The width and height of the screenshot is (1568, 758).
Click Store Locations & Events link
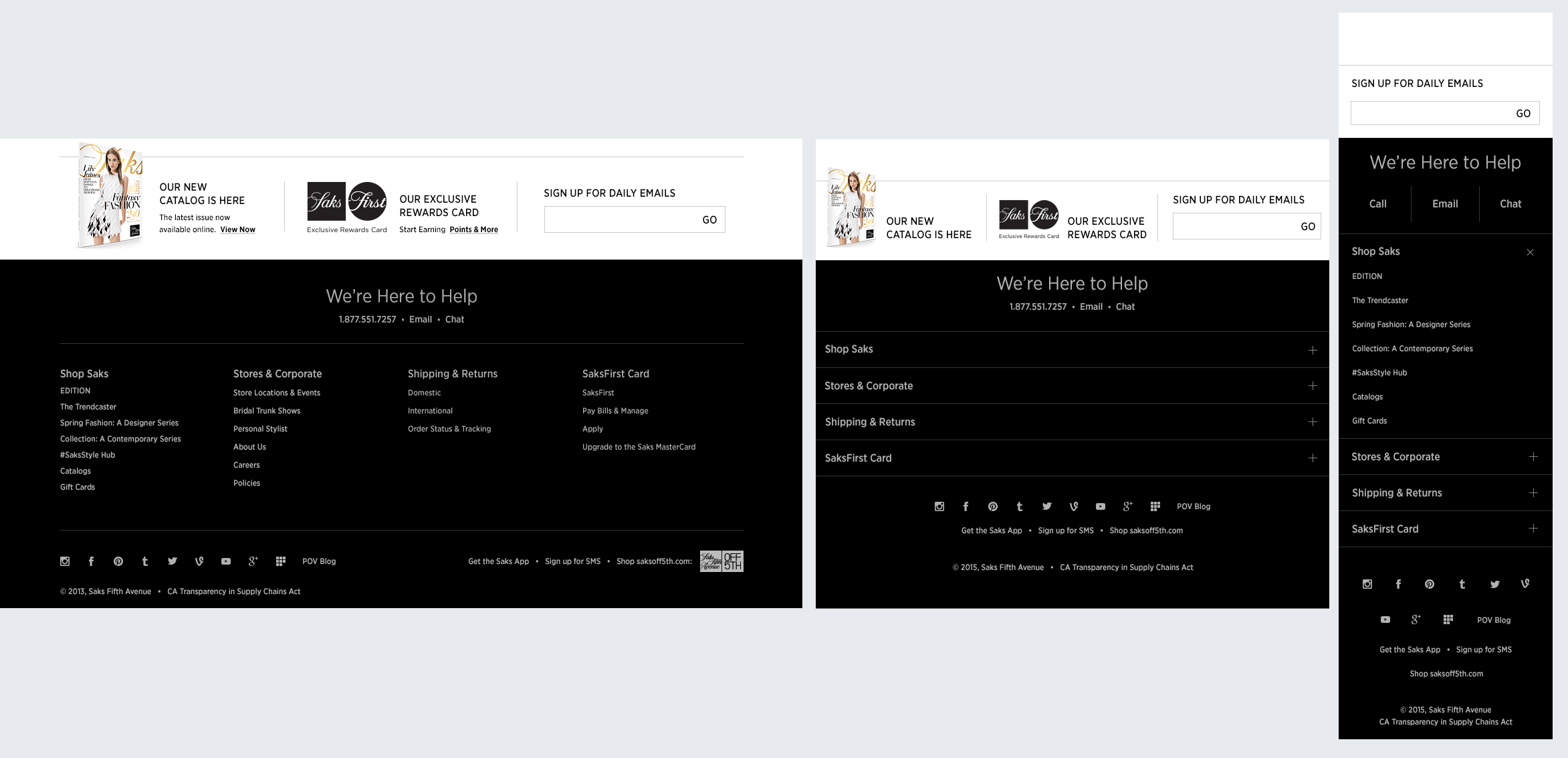click(x=277, y=393)
